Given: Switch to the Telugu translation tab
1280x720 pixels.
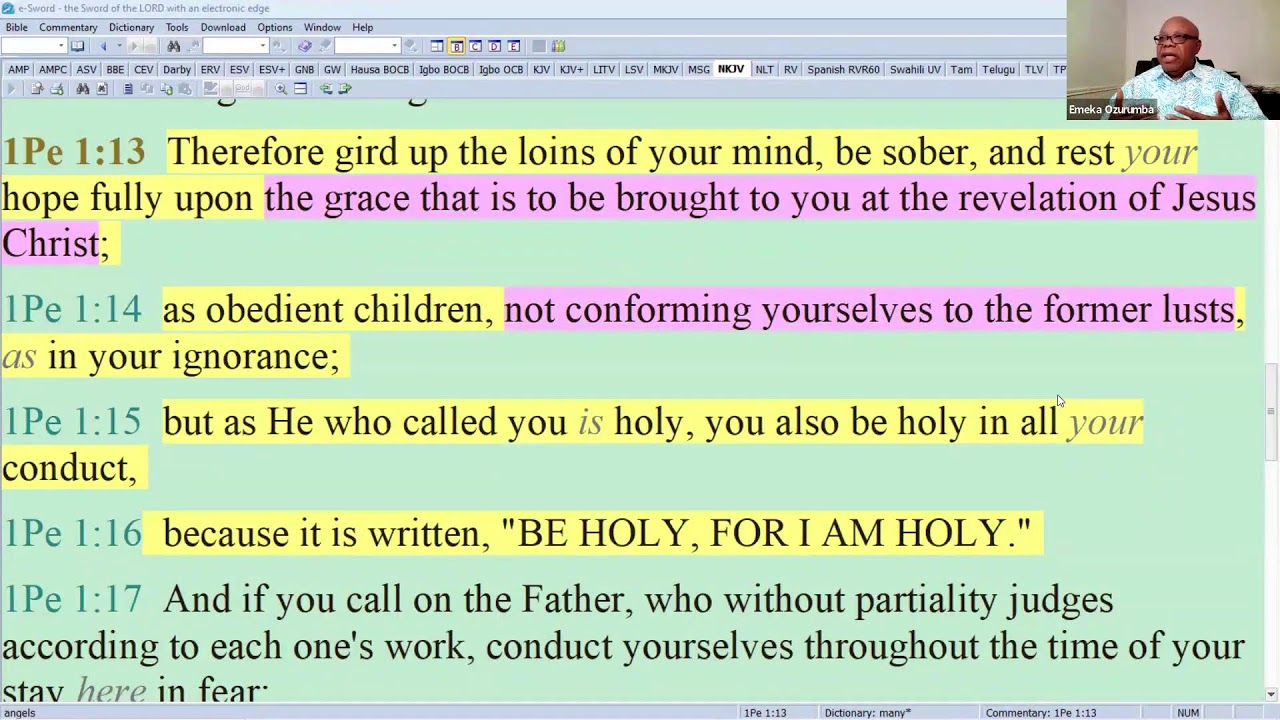Looking at the screenshot, I should click(998, 70).
